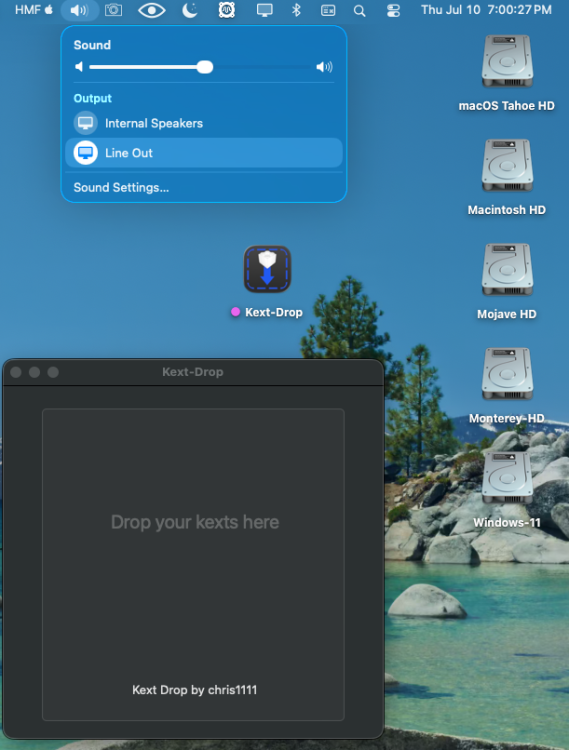Select the Mojave HD drive icon
Image resolution: width=569 pixels, height=750 pixels.
pyautogui.click(x=507, y=270)
